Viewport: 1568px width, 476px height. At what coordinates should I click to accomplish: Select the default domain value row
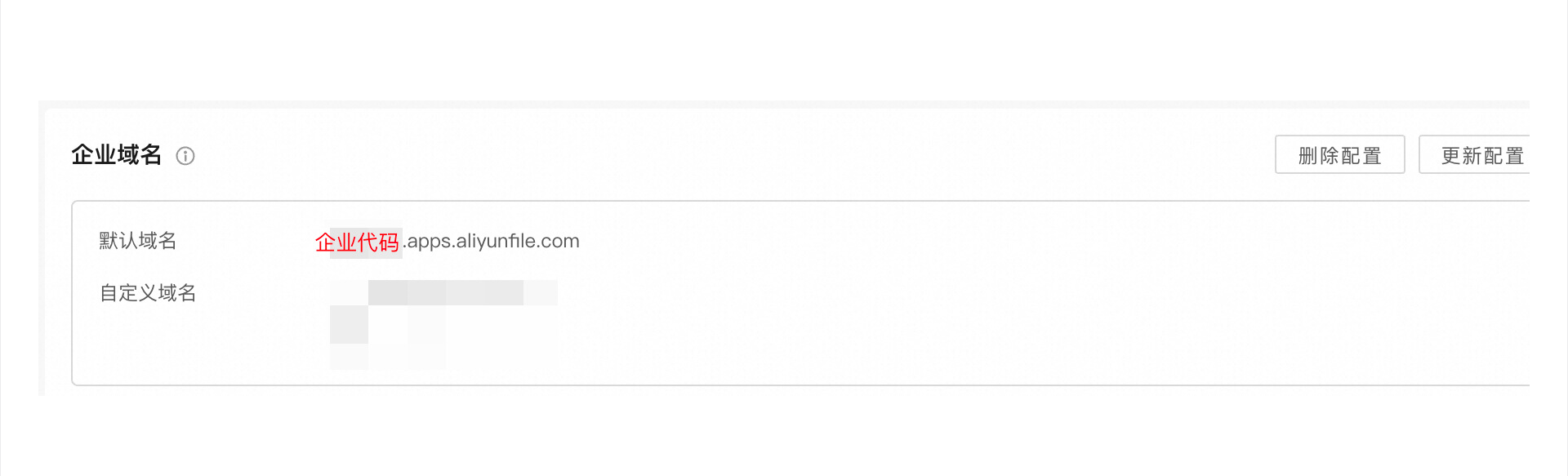click(x=448, y=242)
